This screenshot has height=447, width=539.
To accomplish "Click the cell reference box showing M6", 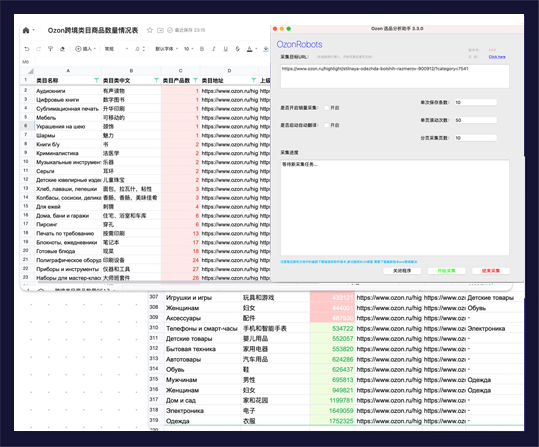I will click(26, 62).
